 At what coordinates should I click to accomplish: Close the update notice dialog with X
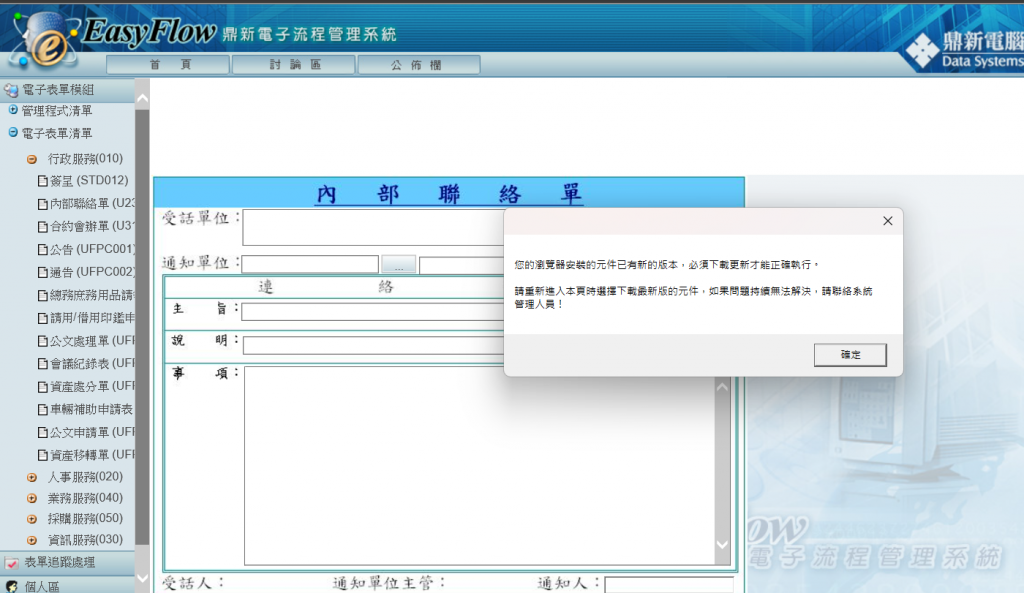(x=888, y=221)
